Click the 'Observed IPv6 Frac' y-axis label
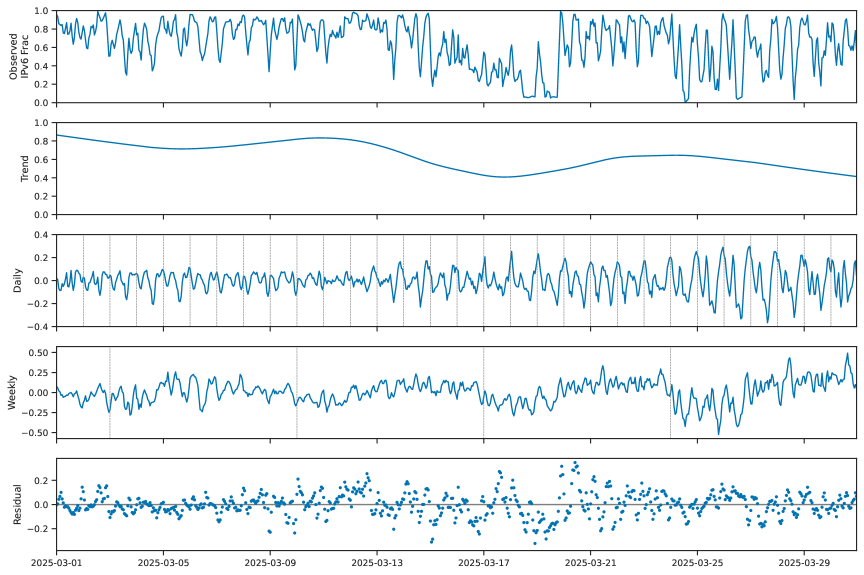 tap(18, 56)
